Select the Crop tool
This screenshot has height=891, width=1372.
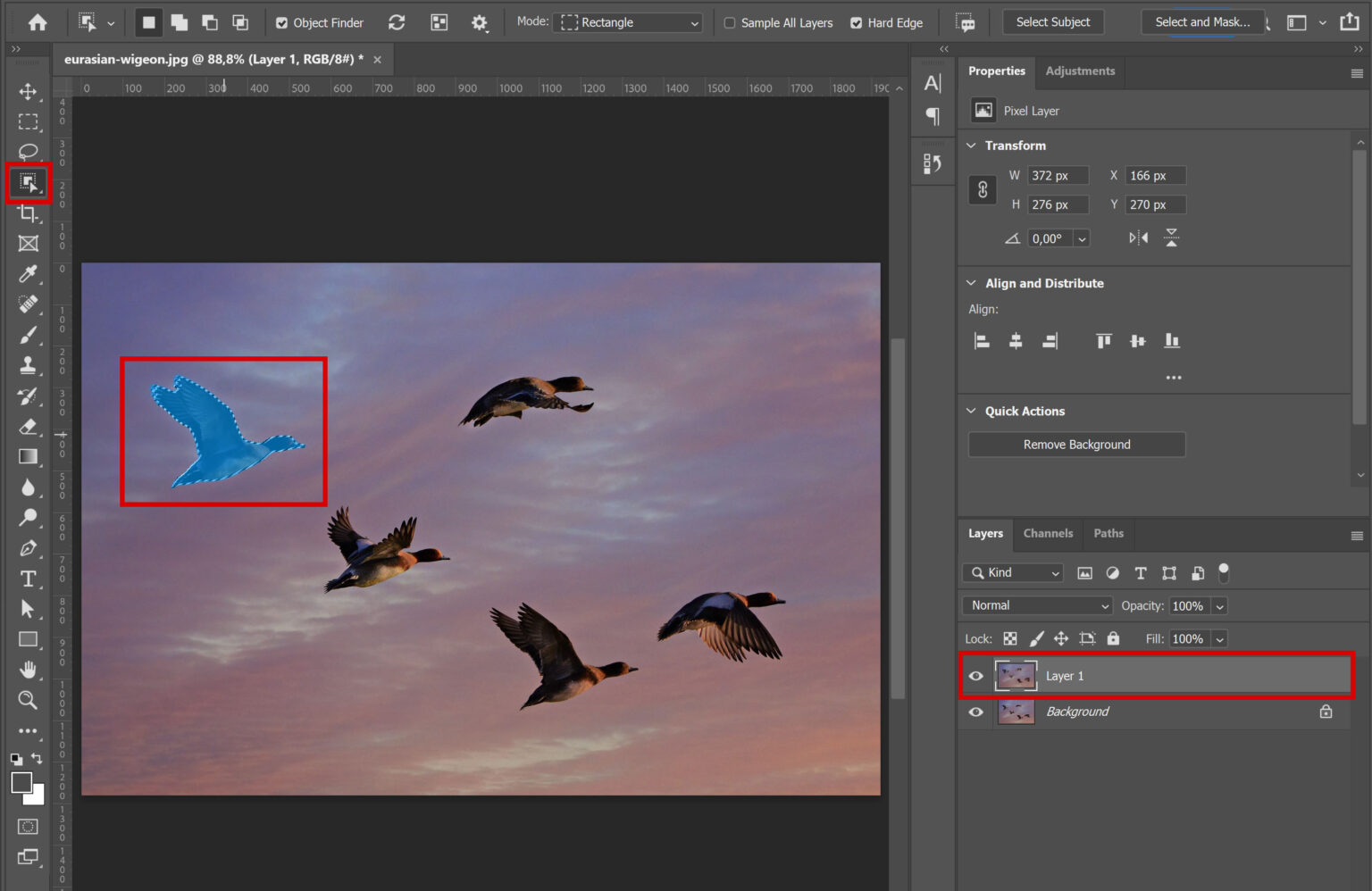(x=28, y=212)
